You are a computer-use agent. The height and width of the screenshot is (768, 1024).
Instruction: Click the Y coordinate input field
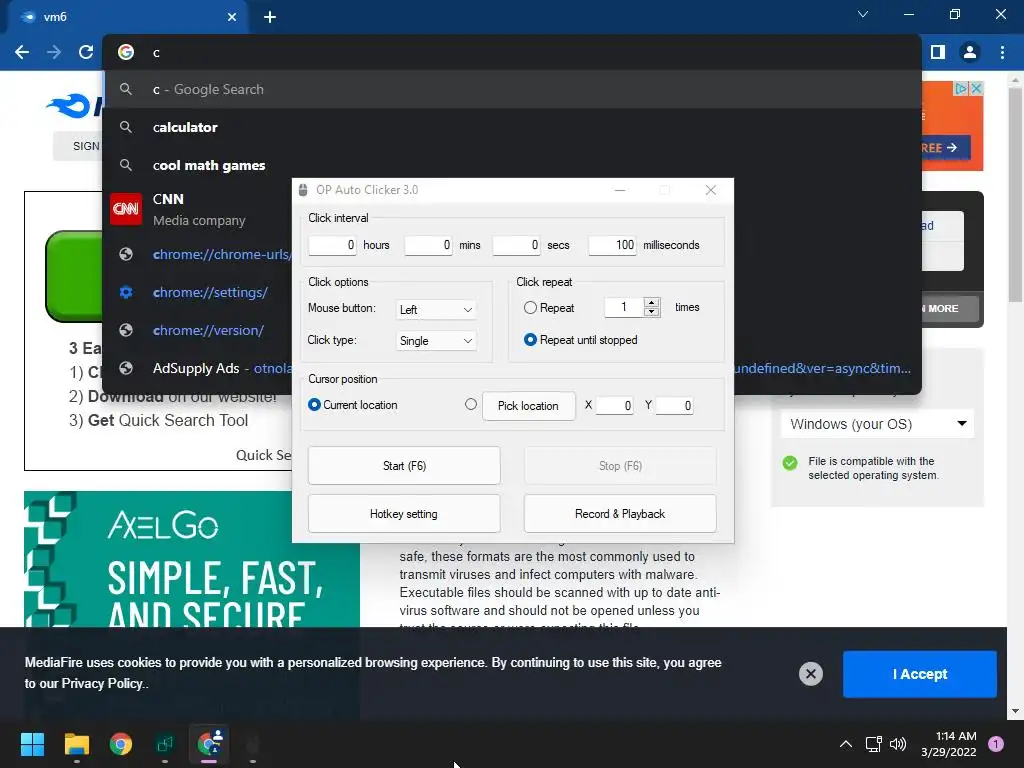pyautogui.click(x=674, y=406)
